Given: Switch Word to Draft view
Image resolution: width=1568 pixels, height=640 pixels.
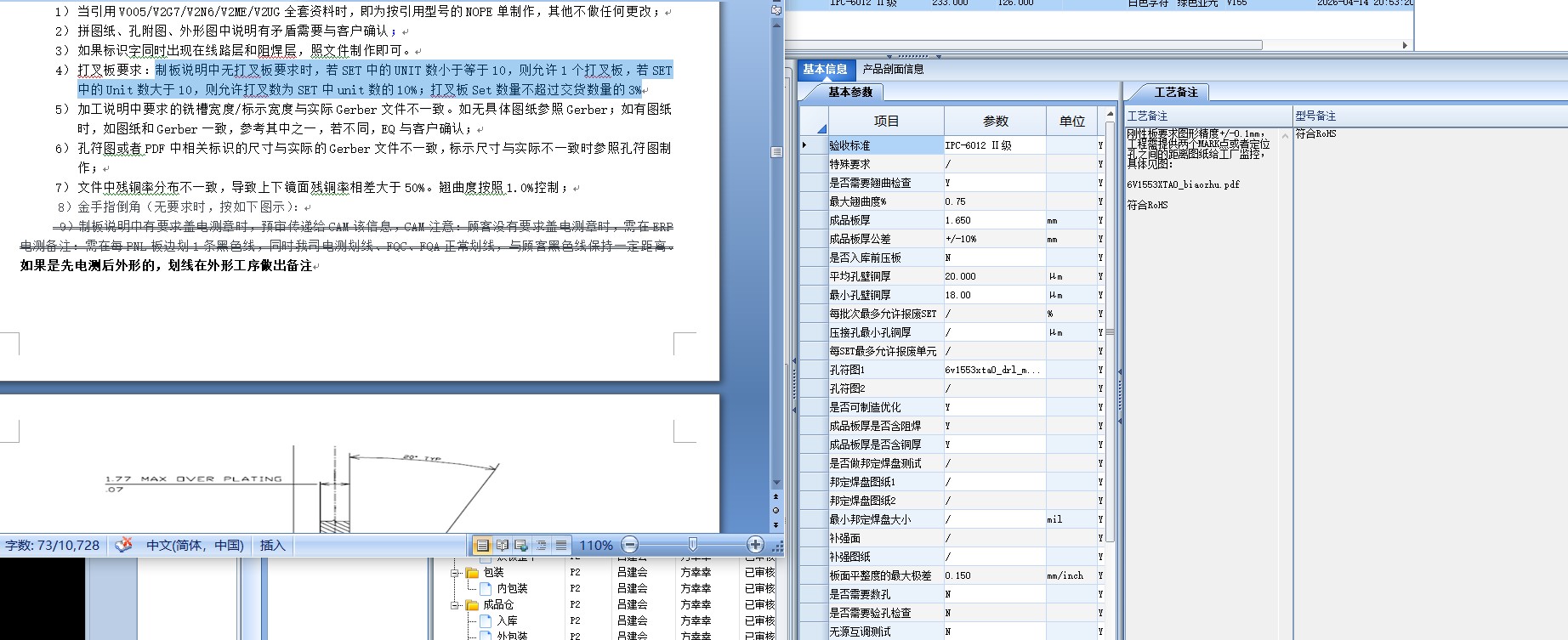Looking at the screenshot, I should click(x=560, y=545).
